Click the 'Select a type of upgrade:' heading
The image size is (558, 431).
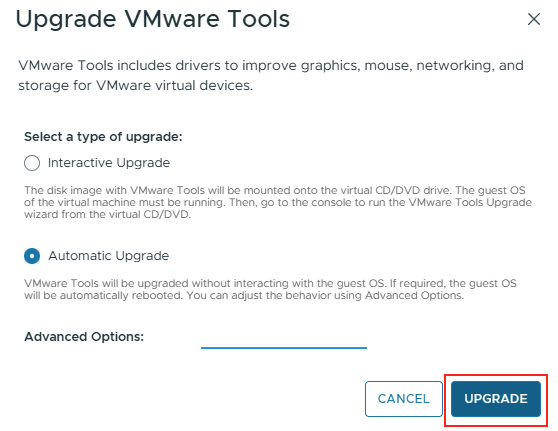pos(103,137)
